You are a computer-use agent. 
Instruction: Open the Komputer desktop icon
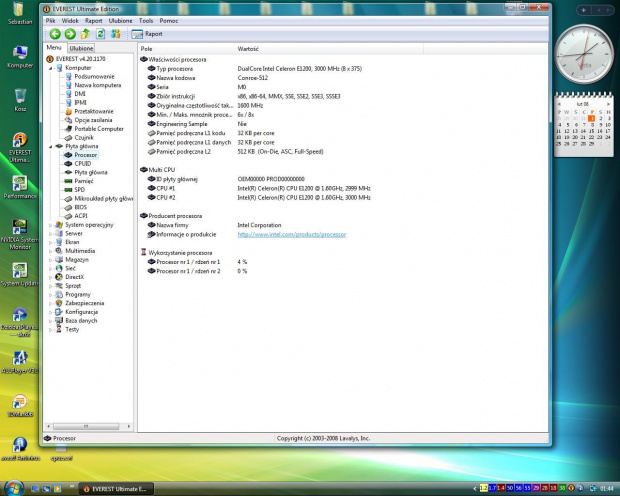(x=20, y=57)
